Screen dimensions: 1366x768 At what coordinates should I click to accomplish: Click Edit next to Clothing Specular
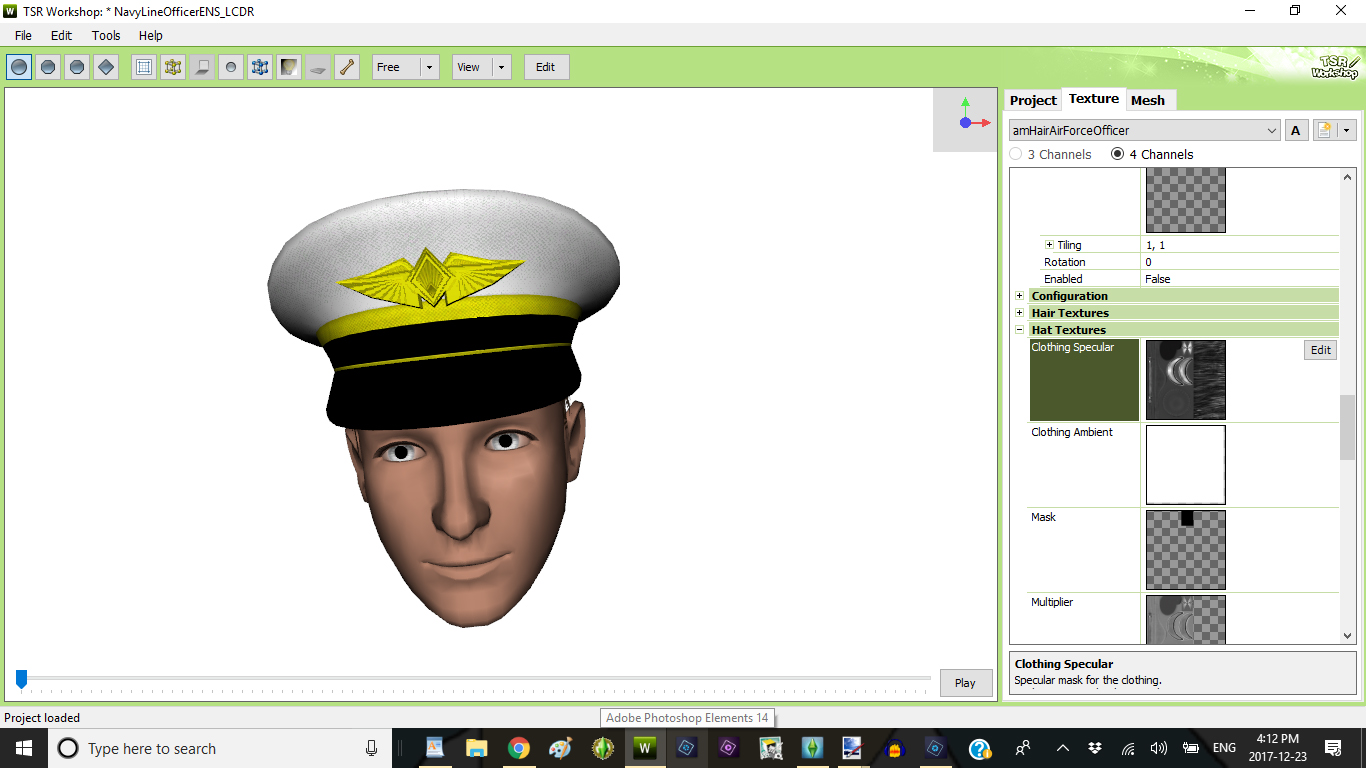tap(1320, 349)
